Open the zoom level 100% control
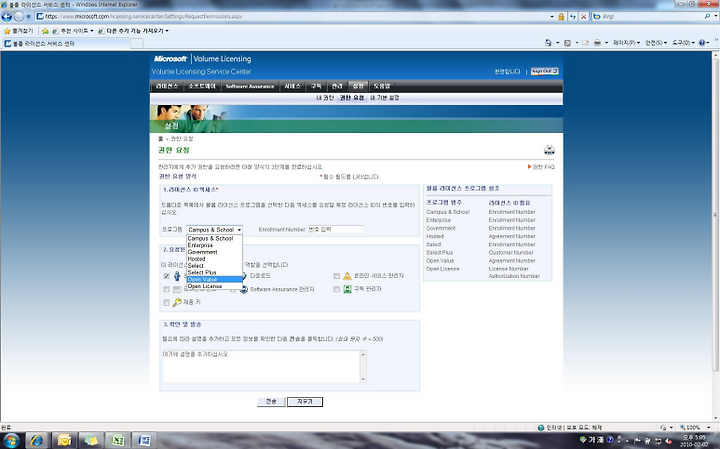 (x=694, y=427)
